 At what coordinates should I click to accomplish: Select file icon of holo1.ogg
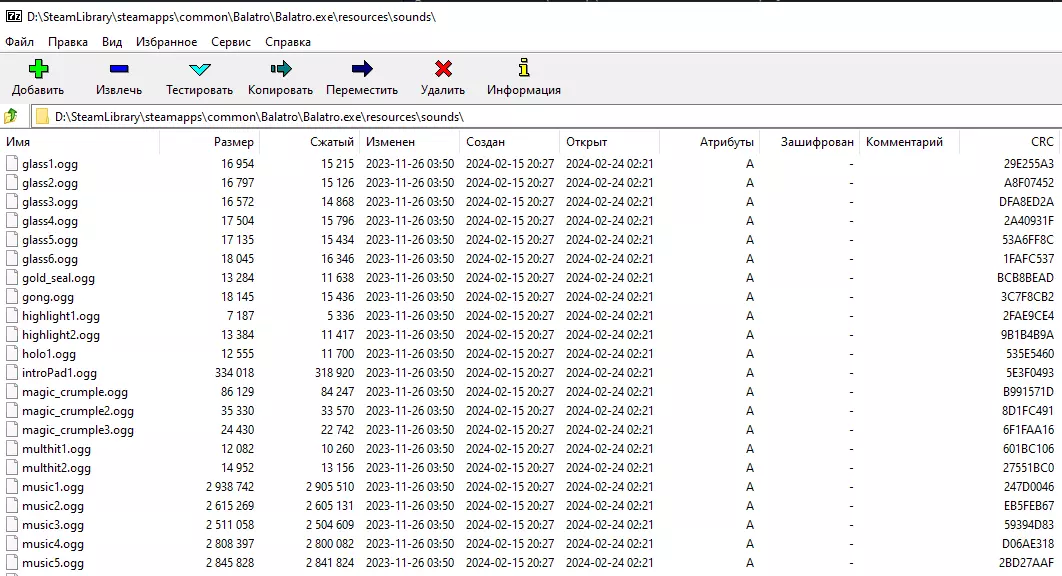pos(12,353)
